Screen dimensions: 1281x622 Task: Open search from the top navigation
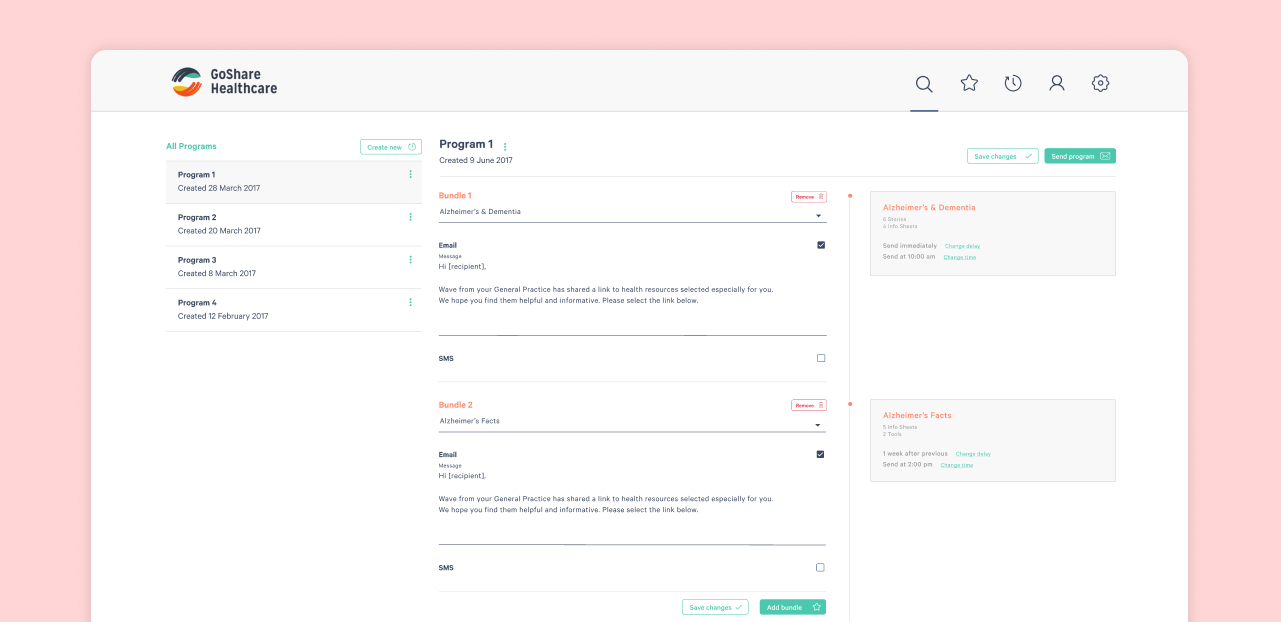[924, 84]
